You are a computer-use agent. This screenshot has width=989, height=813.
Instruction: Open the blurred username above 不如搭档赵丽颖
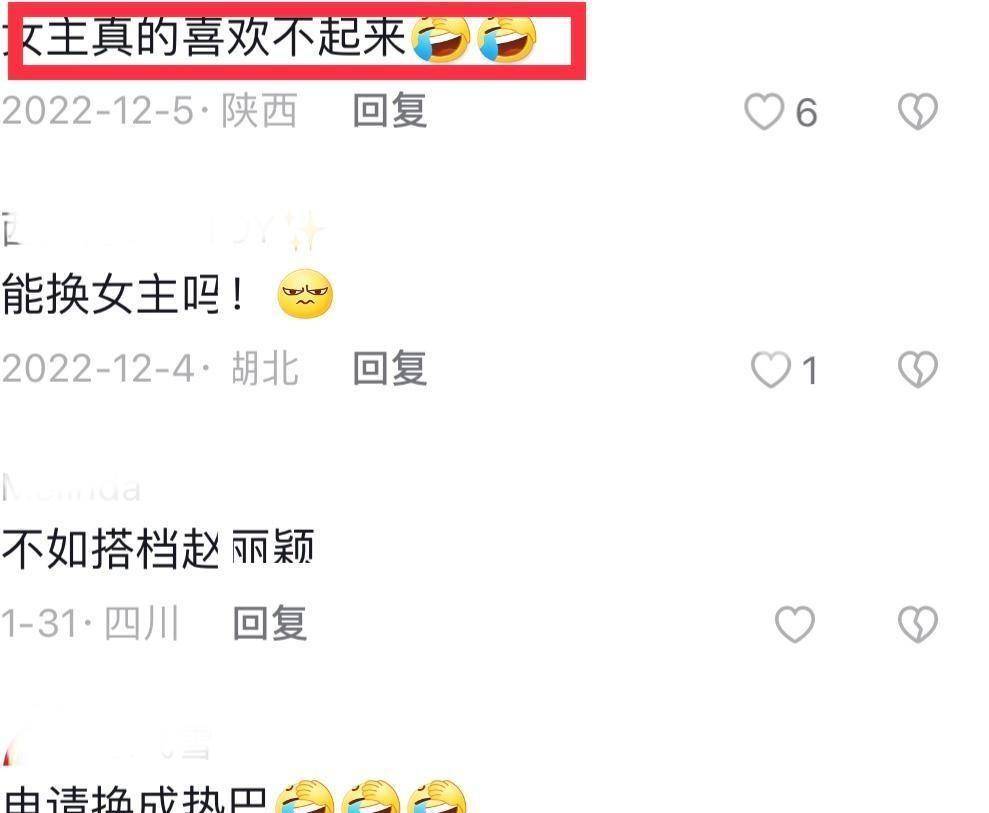71,489
